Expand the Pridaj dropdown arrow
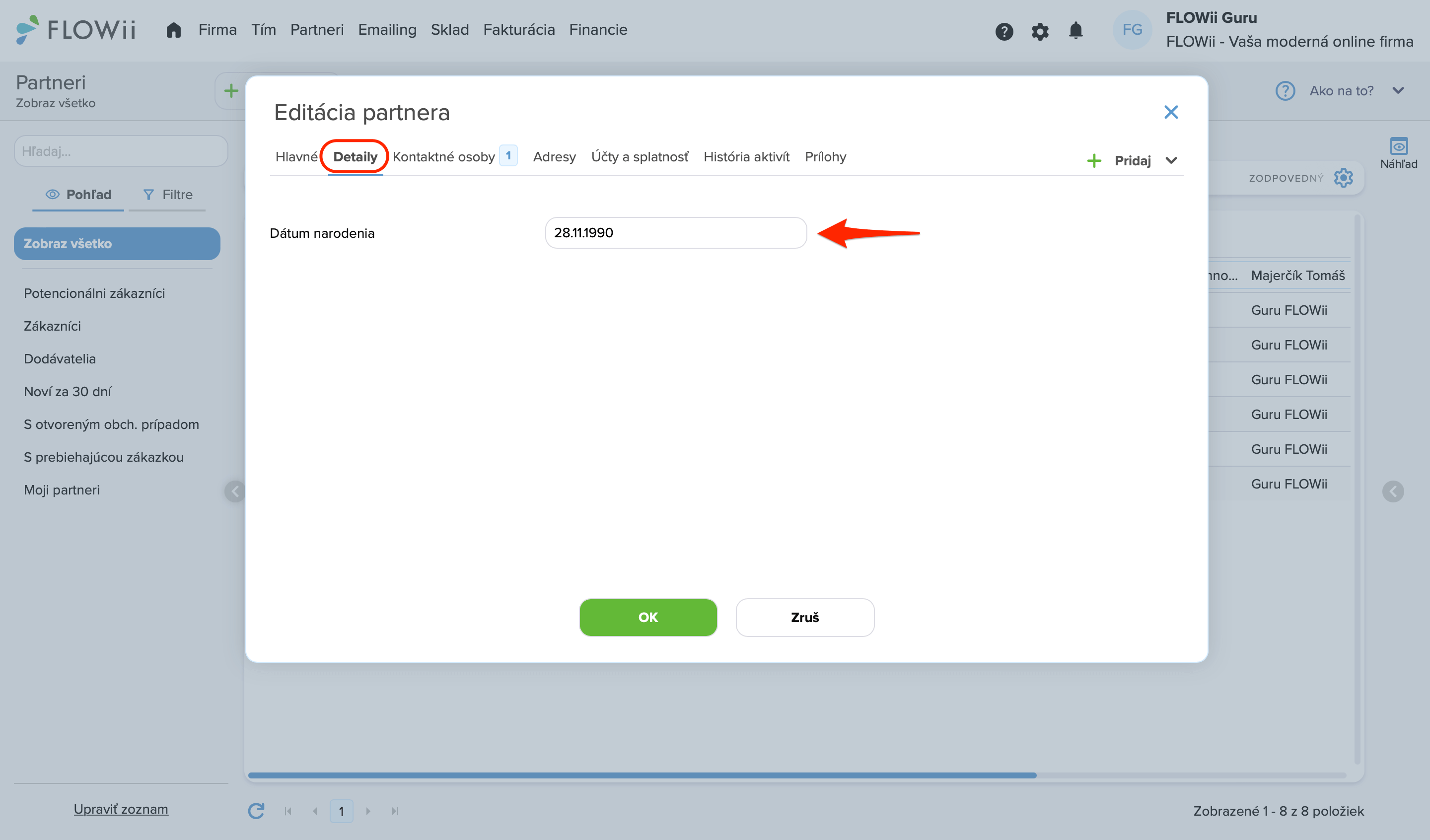This screenshot has height=840, width=1430. coord(1171,161)
